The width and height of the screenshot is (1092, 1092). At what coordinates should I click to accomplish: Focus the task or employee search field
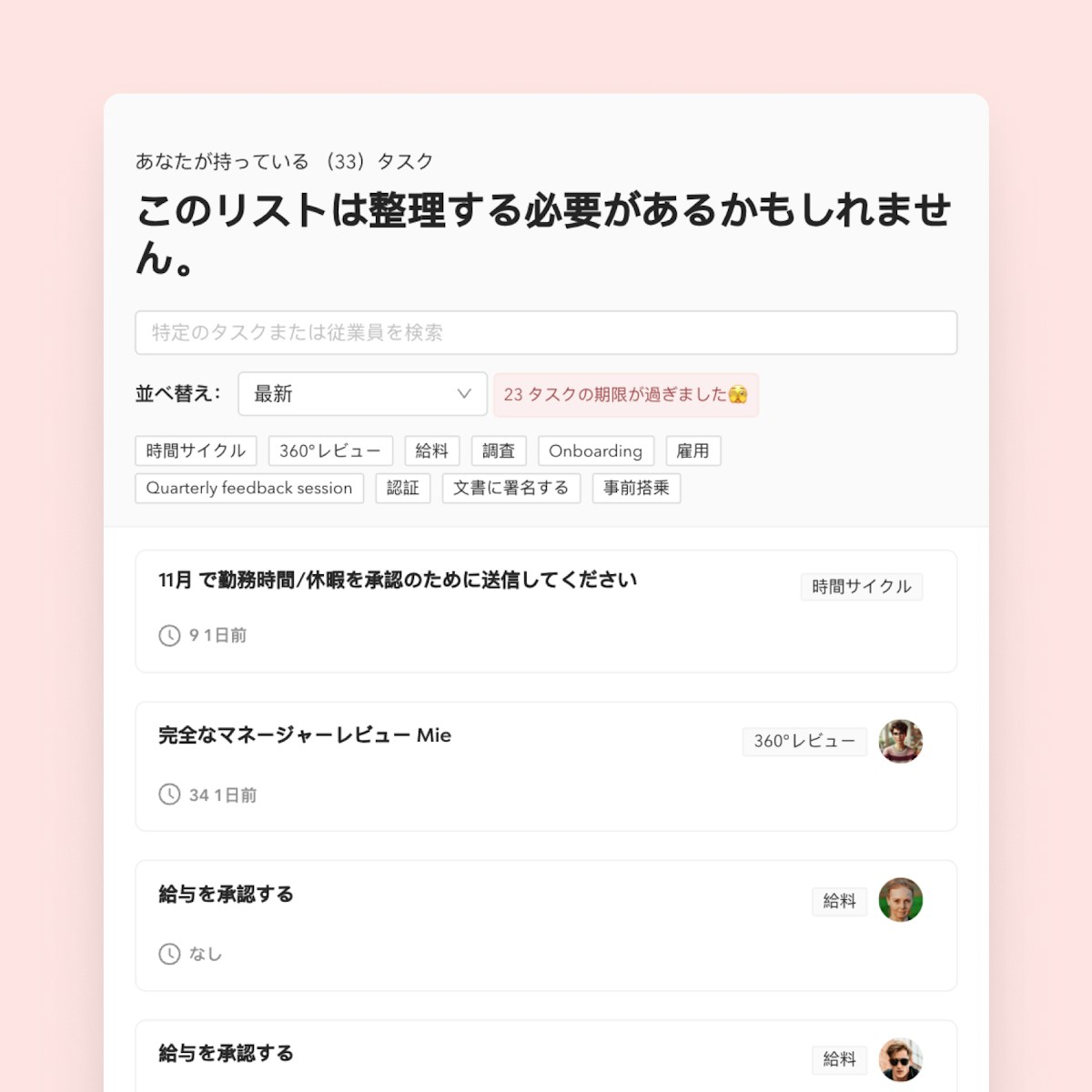(x=546, y=332)
